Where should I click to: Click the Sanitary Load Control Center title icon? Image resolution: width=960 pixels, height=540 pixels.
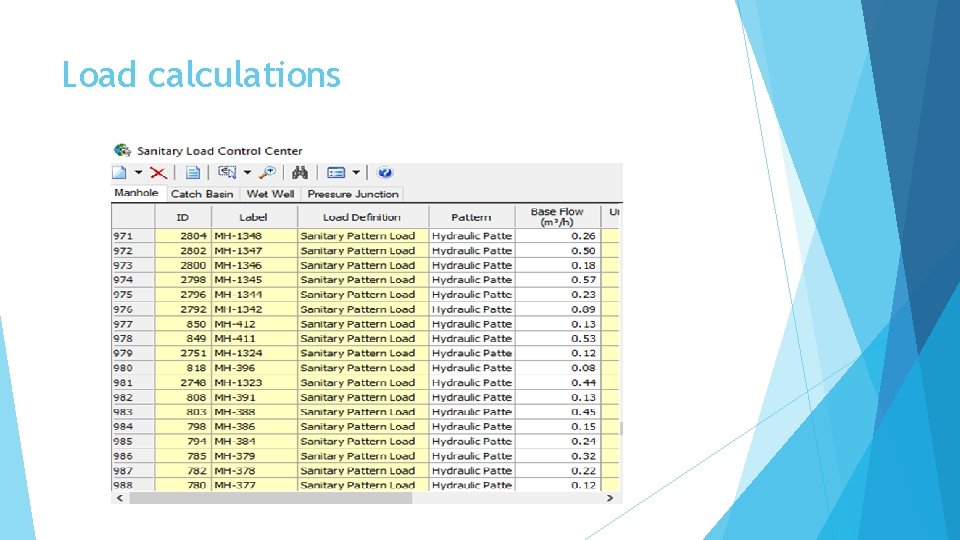point(122,150)
